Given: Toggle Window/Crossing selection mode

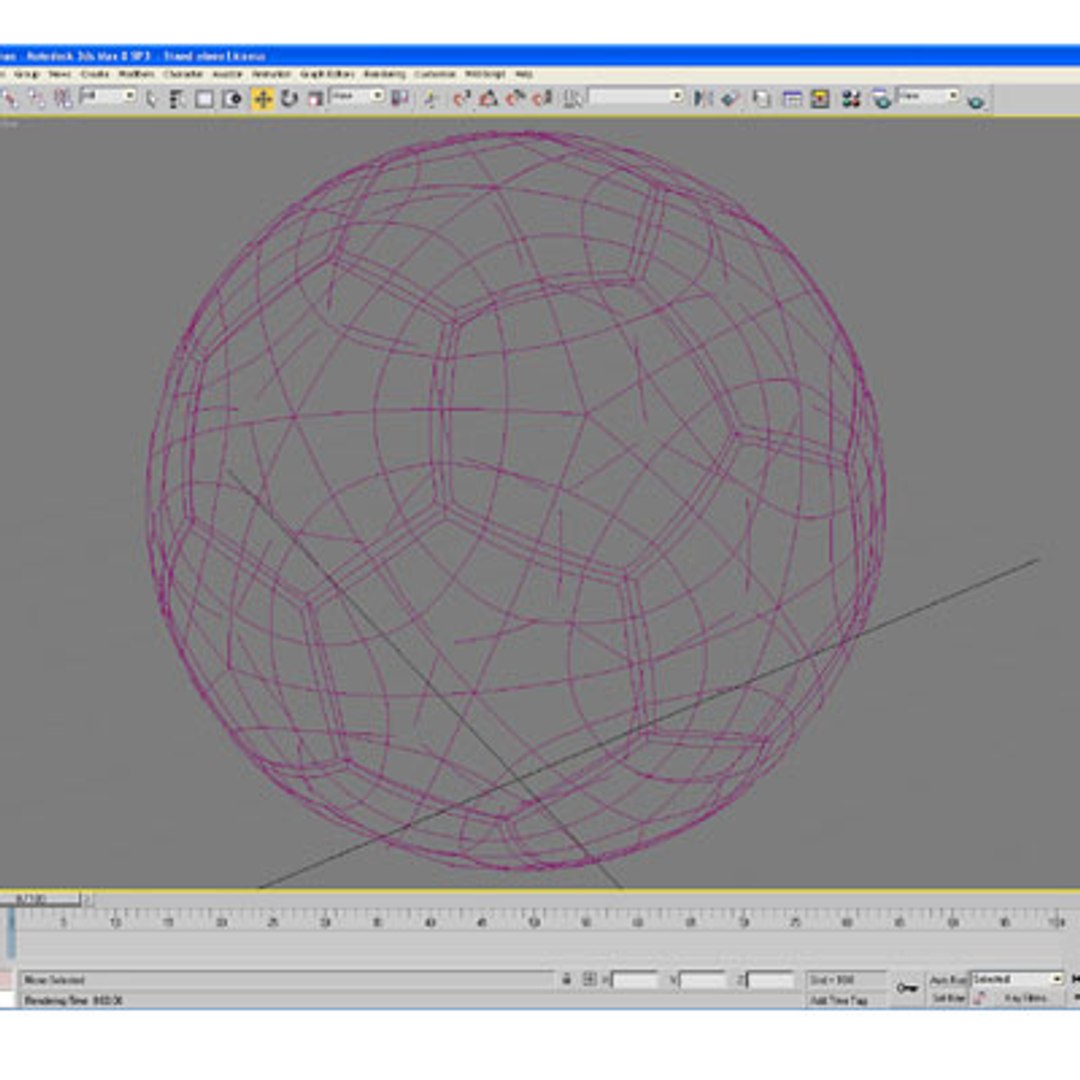Looking at the screenshot, I should pos(232,98).
